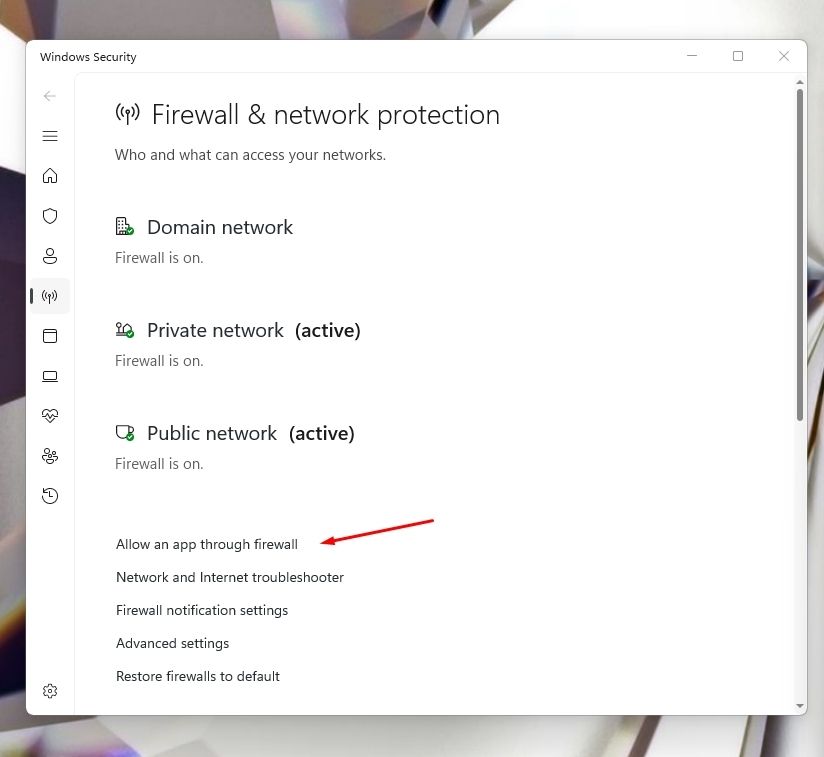Open Advanced settings for the firewall

[172, 643]
